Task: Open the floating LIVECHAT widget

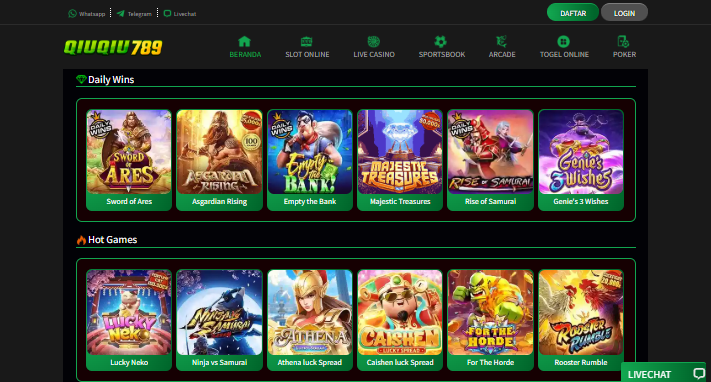Action: [x=663, y=373]
